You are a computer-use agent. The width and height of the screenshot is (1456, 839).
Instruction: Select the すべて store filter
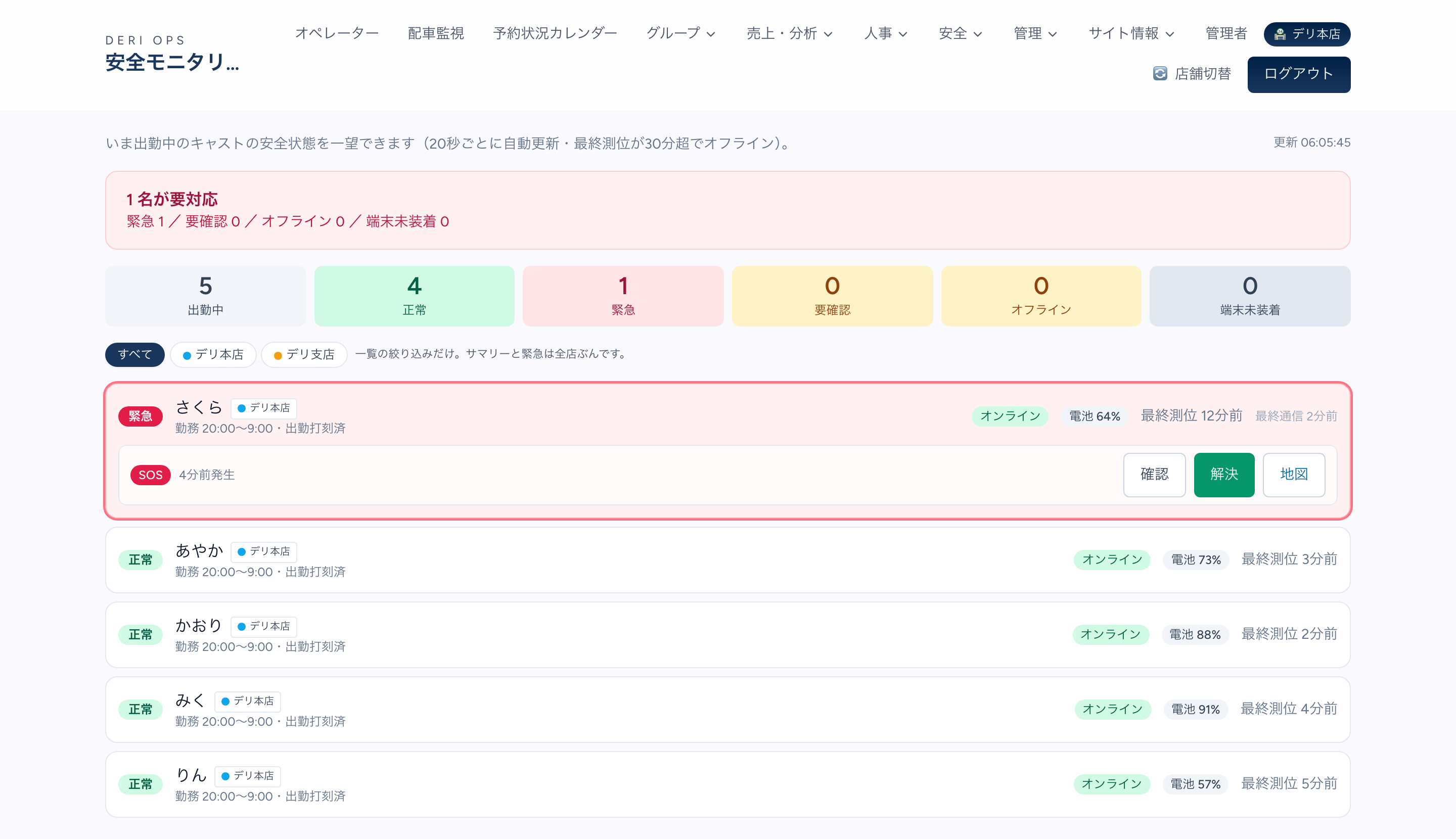[134, 354]
